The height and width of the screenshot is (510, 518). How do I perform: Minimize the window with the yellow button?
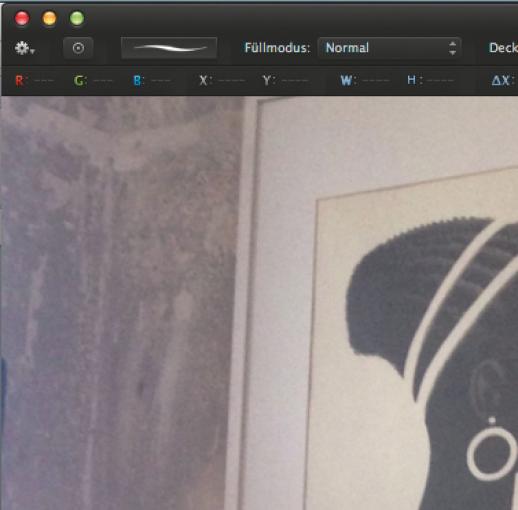[x=49, y=18]
